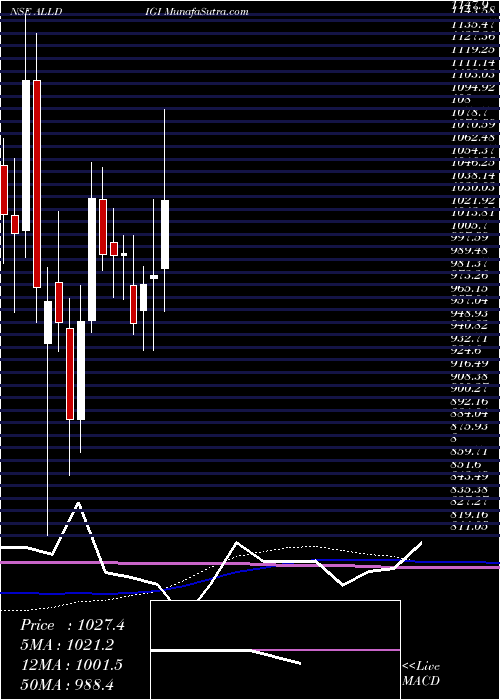Select the 50MA : 988.4 value
The height and width of the screenshot is (700, 500).
[x=69, y=684]
